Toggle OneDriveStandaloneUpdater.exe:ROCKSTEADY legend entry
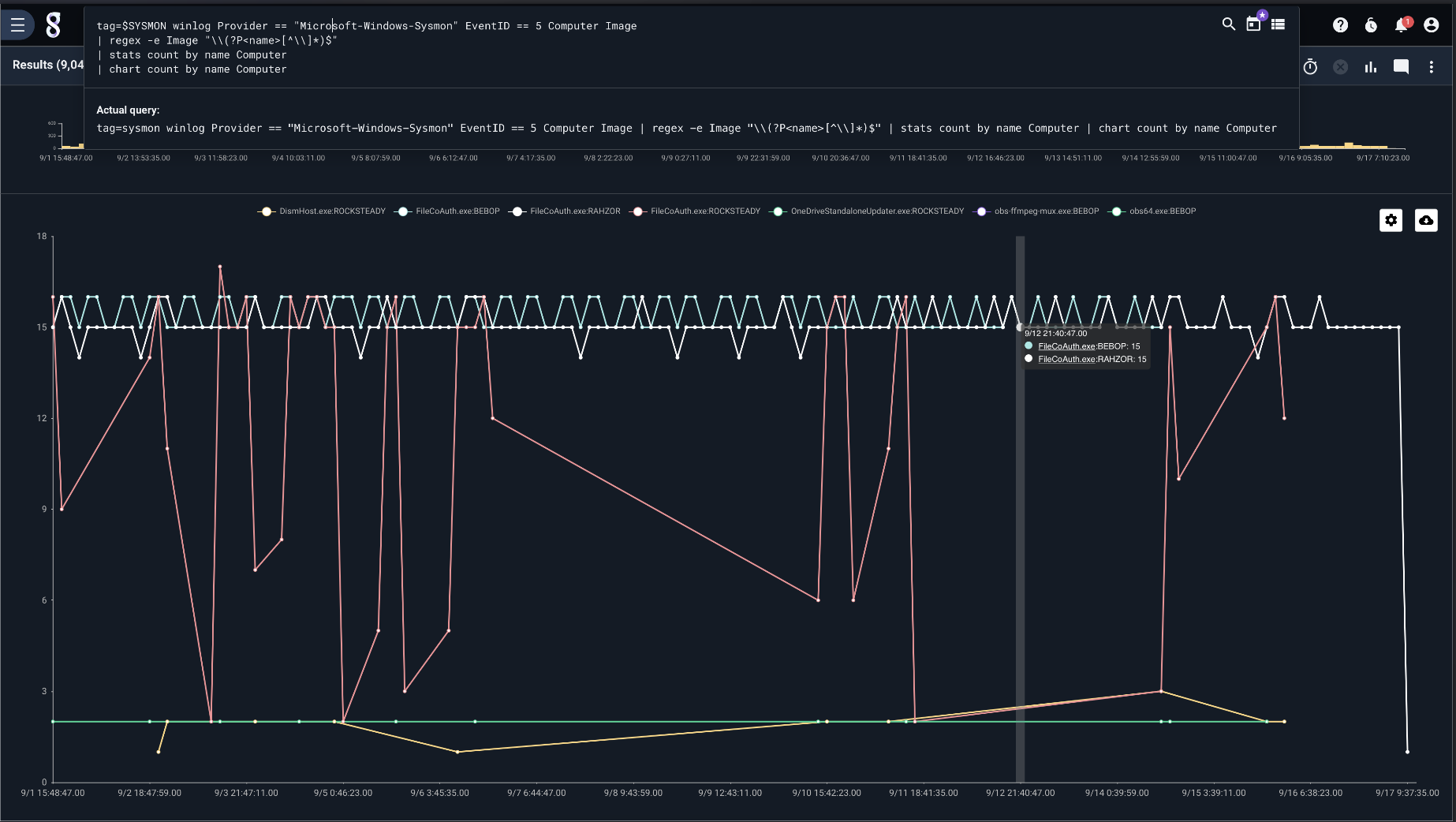The image size is (1456, 822). [x=867, y=211]
